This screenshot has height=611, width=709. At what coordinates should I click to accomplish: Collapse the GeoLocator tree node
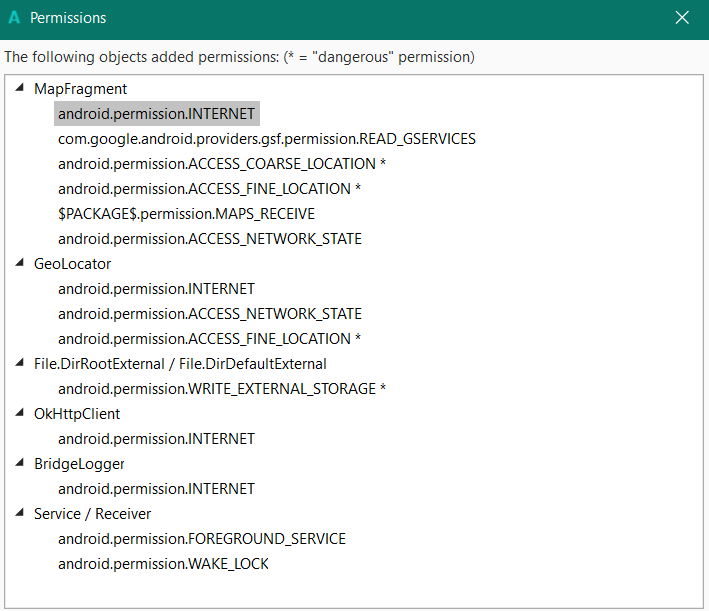tap(21, 263)
